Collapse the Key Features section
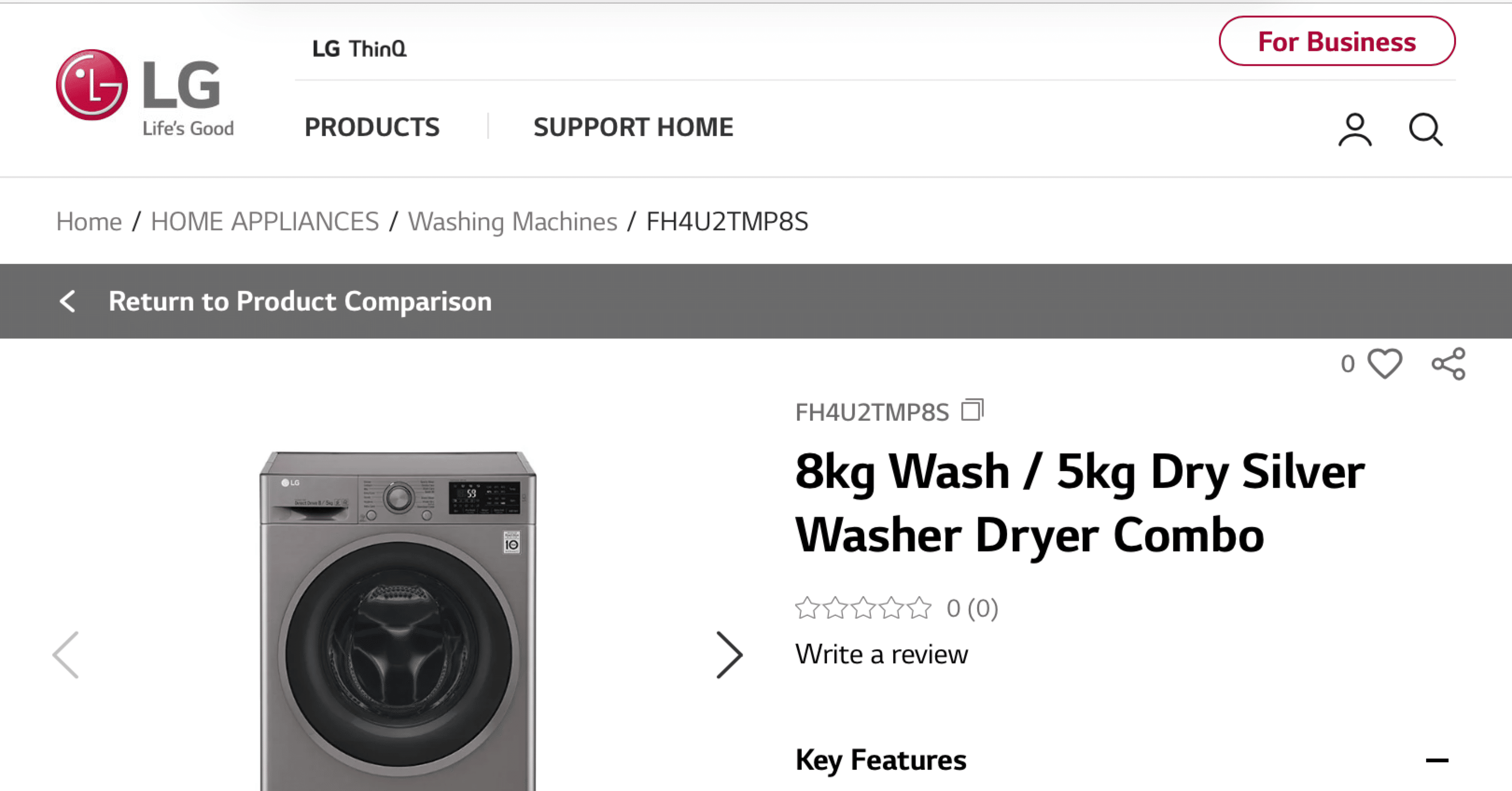 [1436, 761]
